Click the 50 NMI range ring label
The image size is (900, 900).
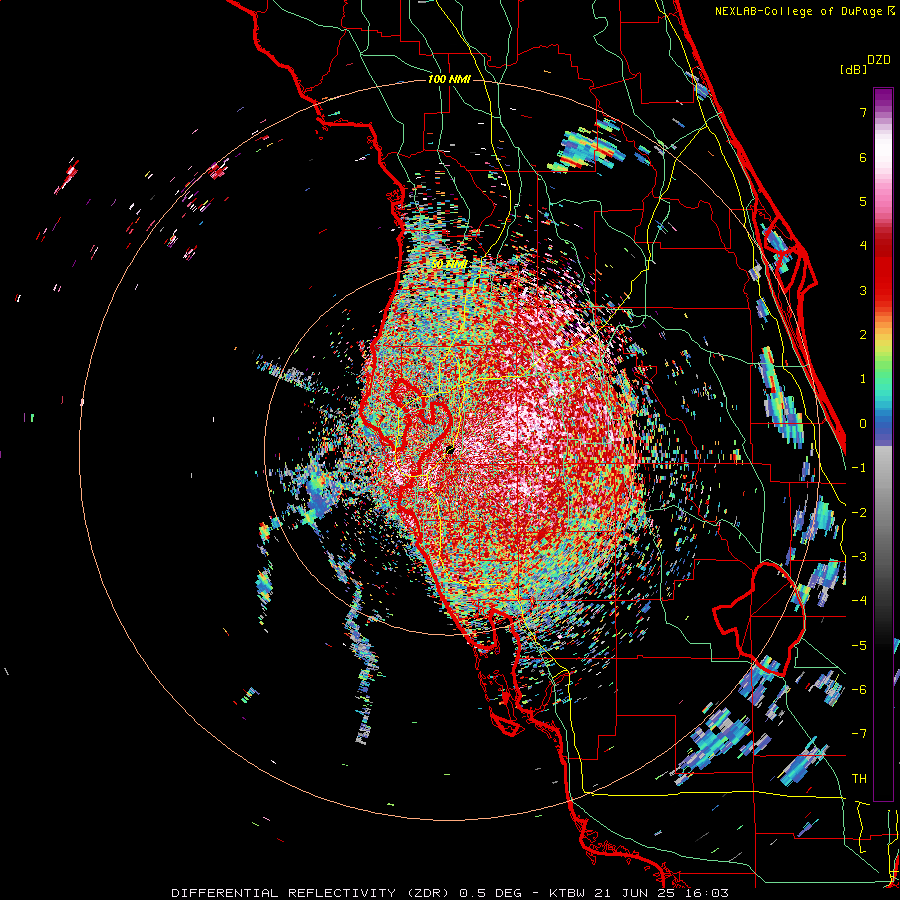pyautogui.click(x=449, y=264)
